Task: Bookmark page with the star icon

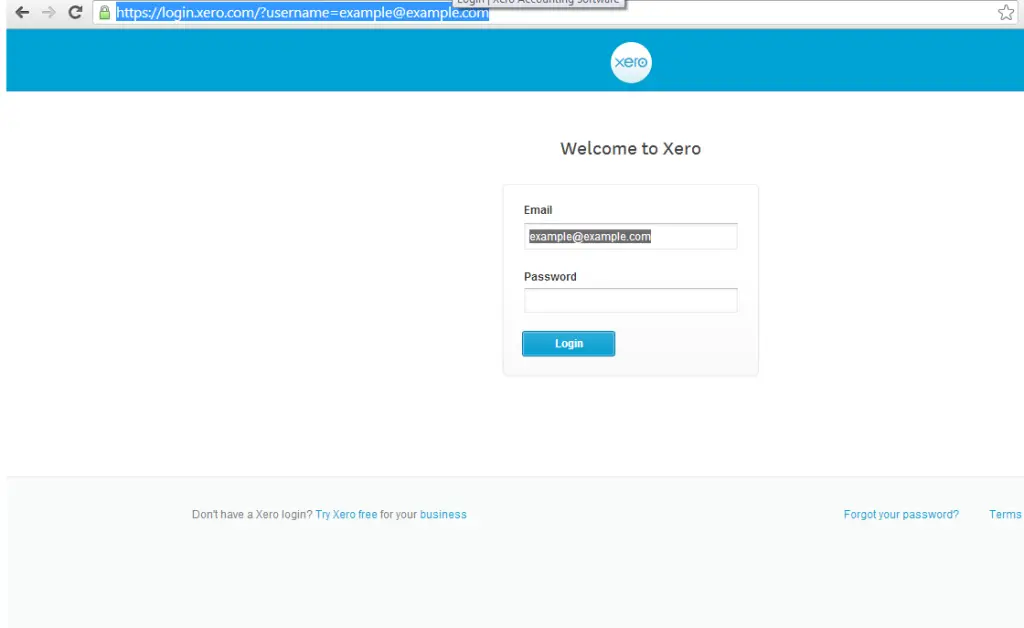Action: [x=1006, y=12]
